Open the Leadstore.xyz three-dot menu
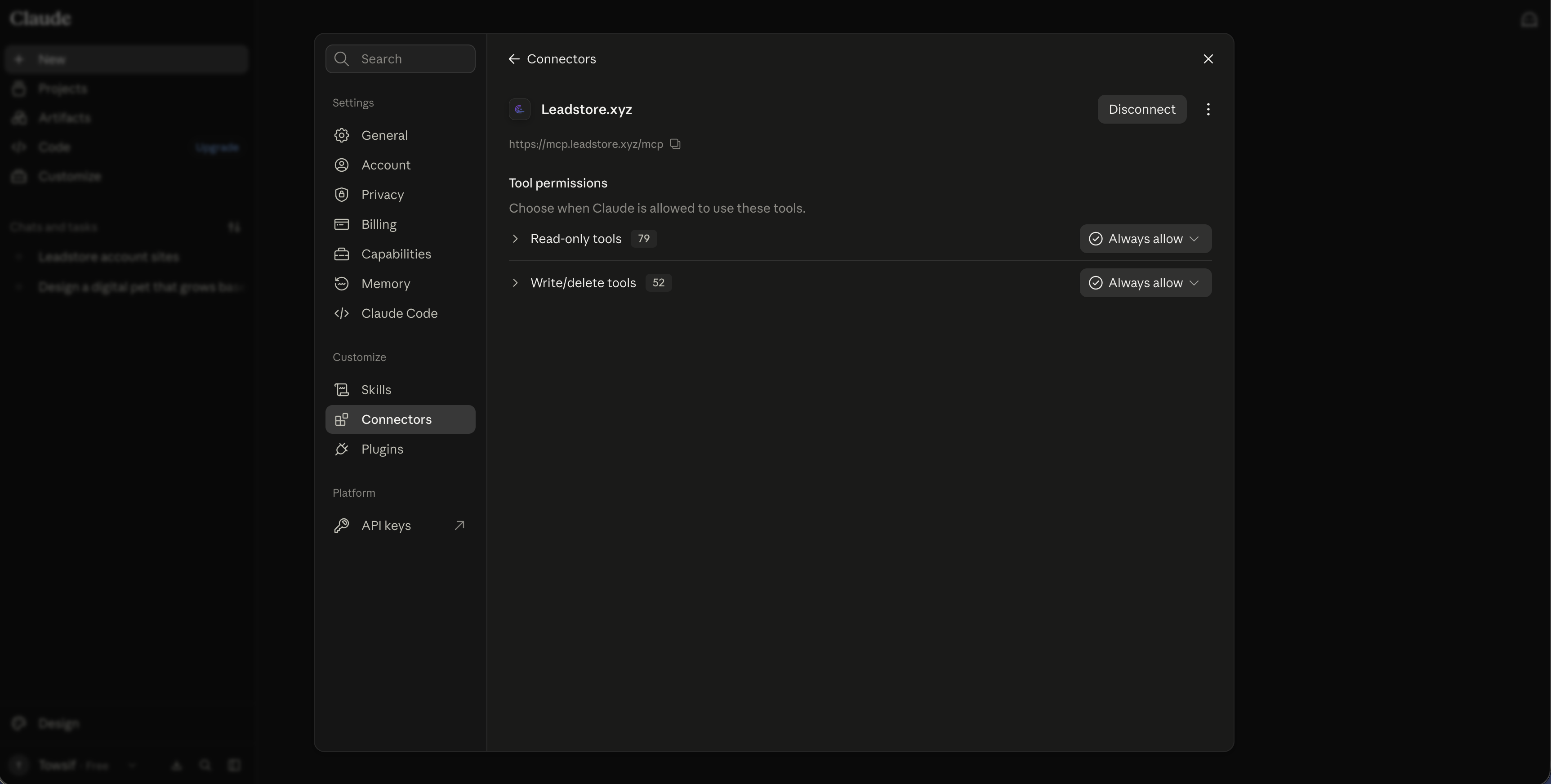 1208,109
